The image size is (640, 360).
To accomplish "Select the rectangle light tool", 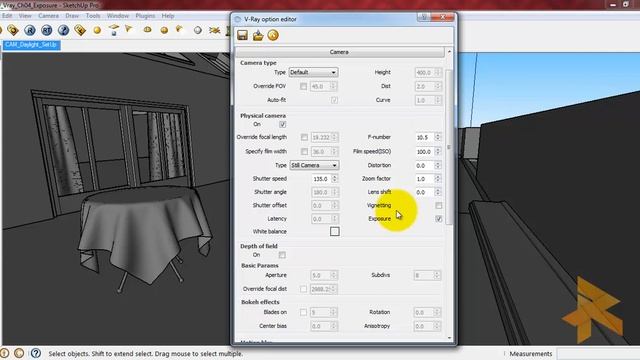I will point(114,29).
